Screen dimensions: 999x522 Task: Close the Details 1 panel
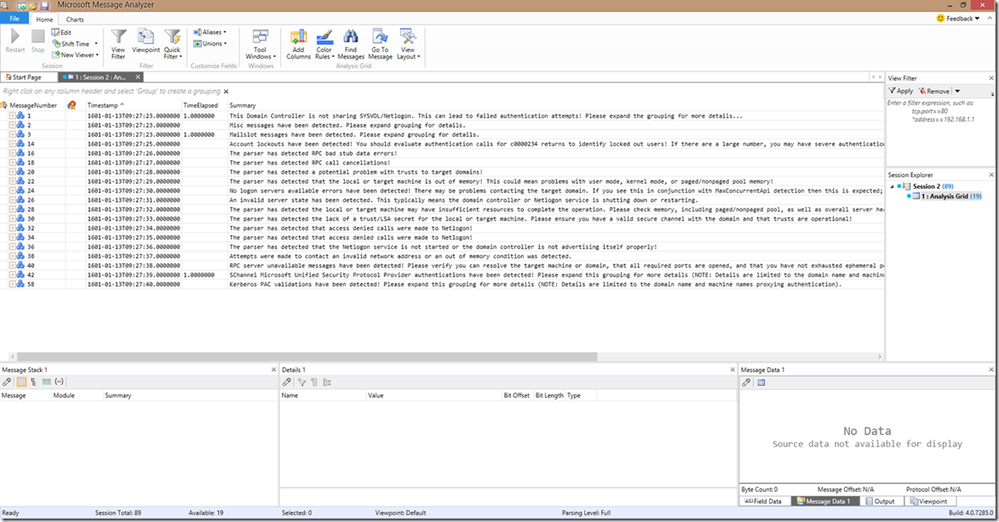732,370
